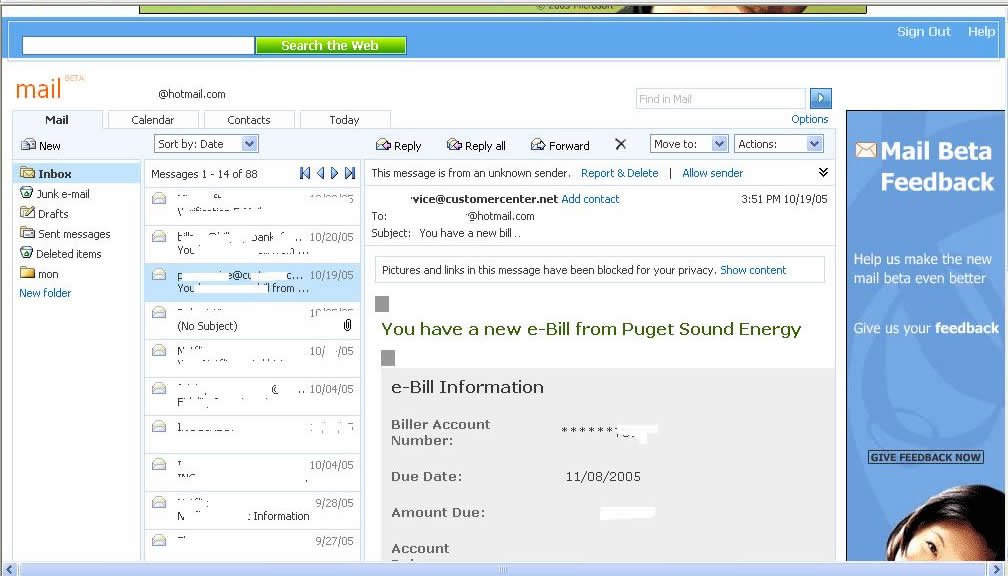Viewport: 1008px width, 576px height.
Task: Go to first page of messages
Action: (x=305, y=173)
